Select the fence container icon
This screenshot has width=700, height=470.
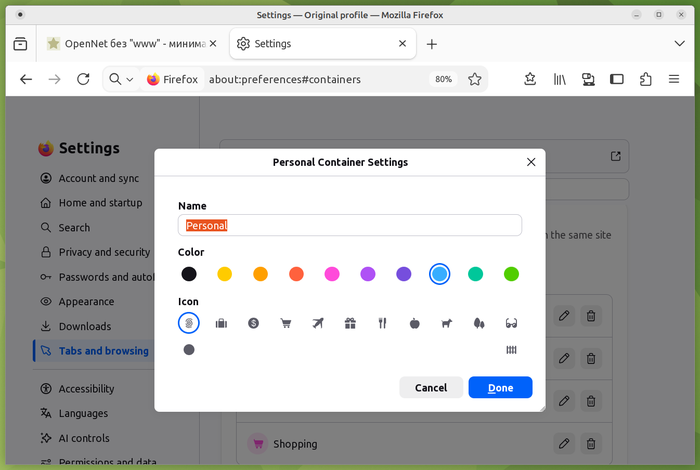(511, 350)
